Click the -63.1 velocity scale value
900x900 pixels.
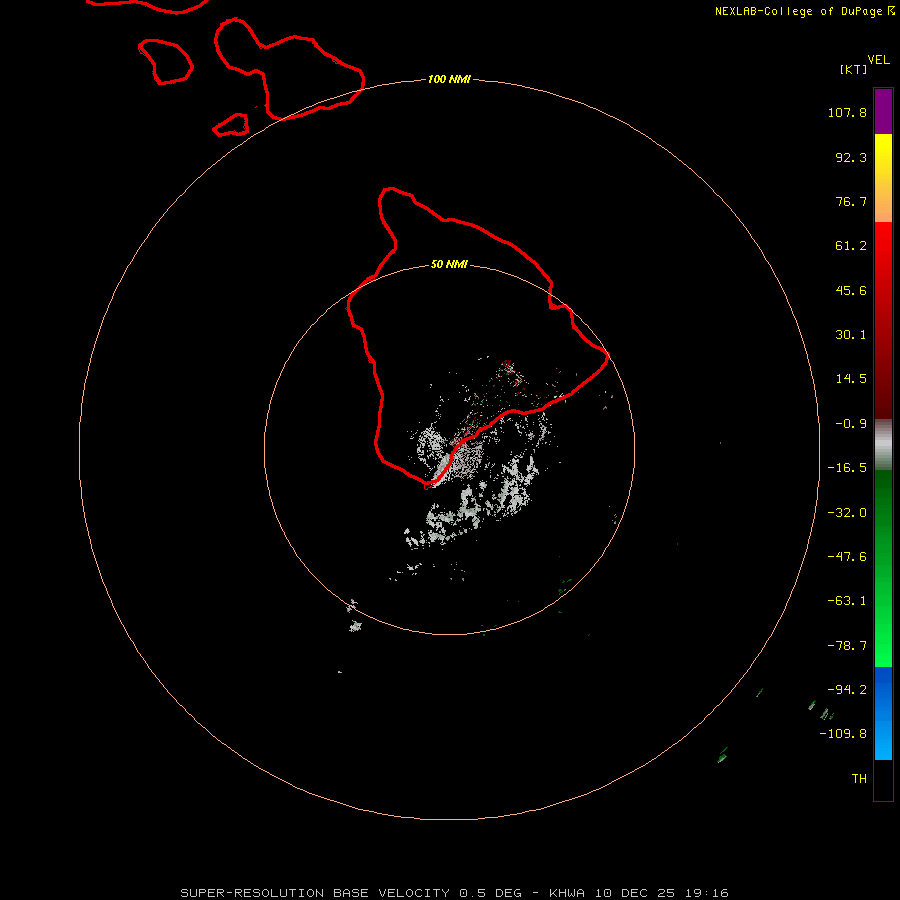pyautogui.click(x=847, y=601)
